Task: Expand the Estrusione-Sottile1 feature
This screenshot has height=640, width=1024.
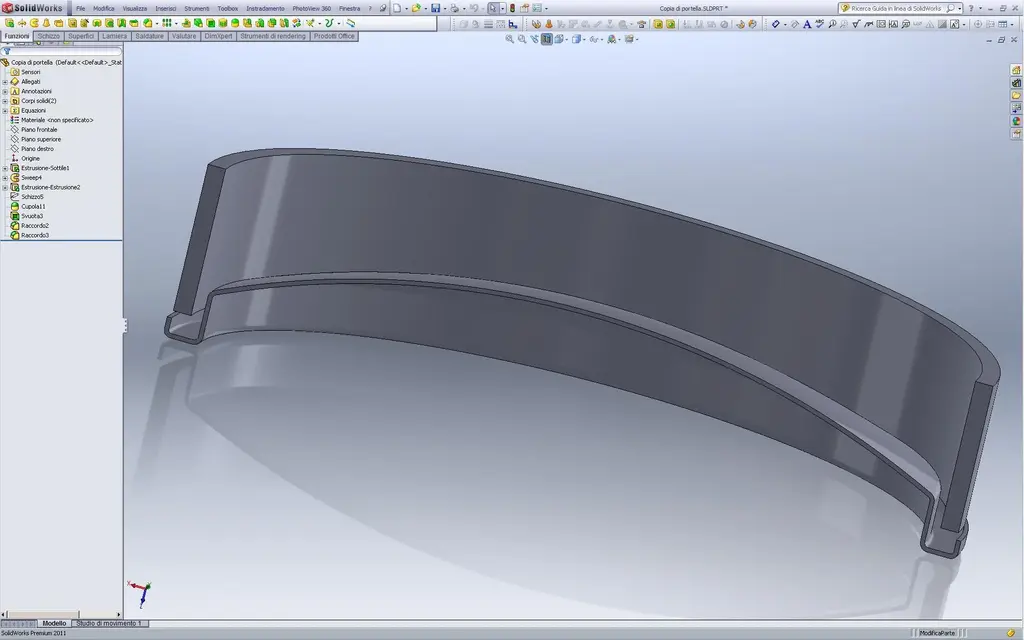Action: coord(5,168)
